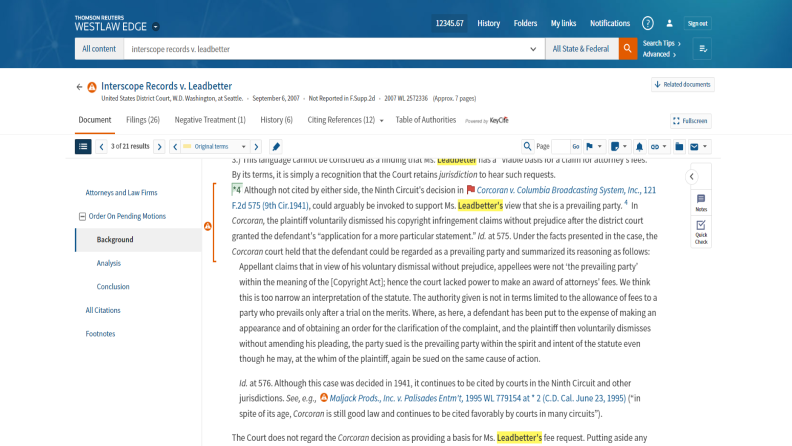The image size is (792, 446).
Task: Open the Original terms dropdown
Action: pos(215,146)
